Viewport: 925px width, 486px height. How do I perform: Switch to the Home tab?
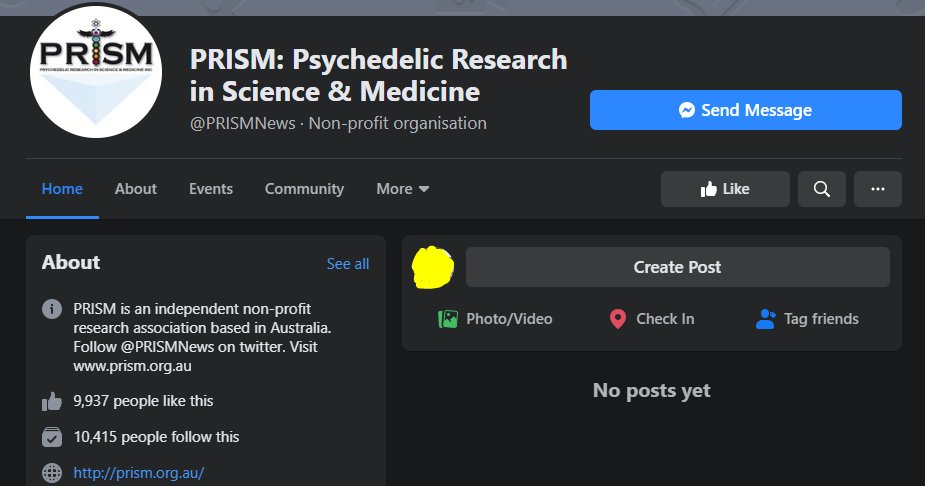pyautogui.click(x=62, y=189)
